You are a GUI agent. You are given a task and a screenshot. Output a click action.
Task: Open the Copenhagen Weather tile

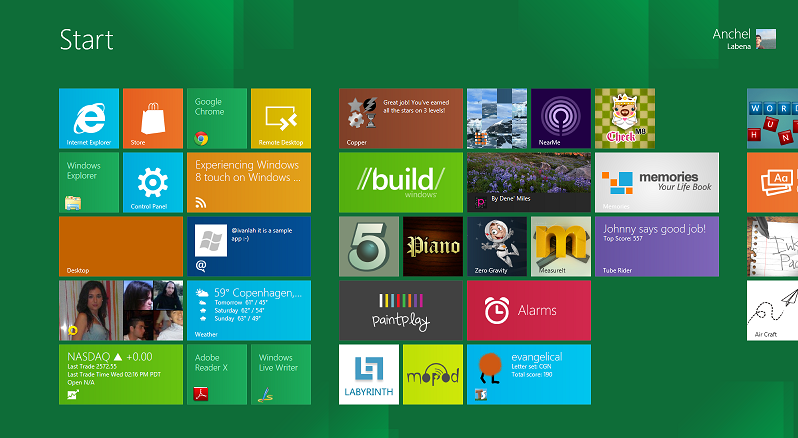click(x=249, y=310)
